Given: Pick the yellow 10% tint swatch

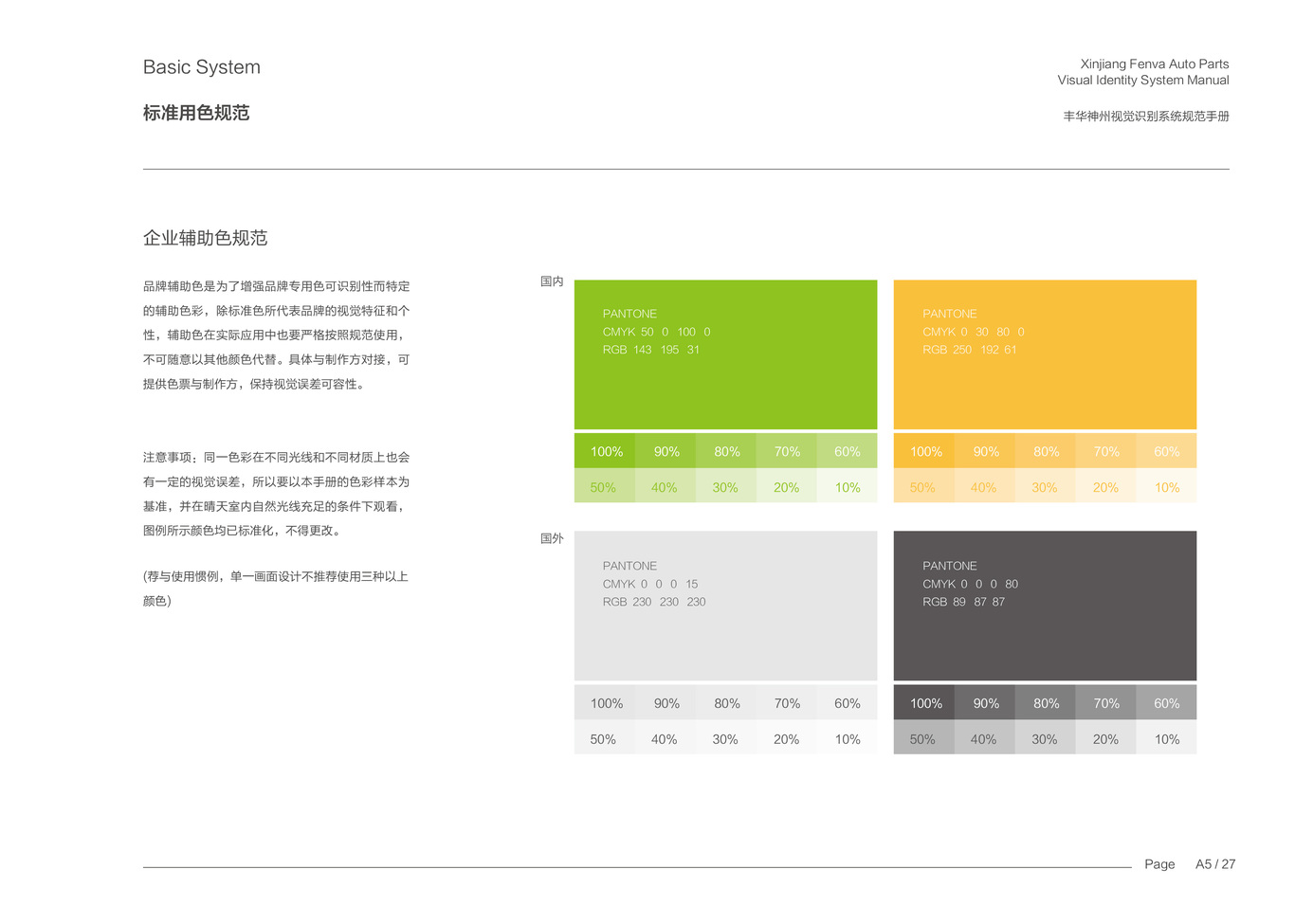Looking at the screenshot, I should tap(1166, 486).
